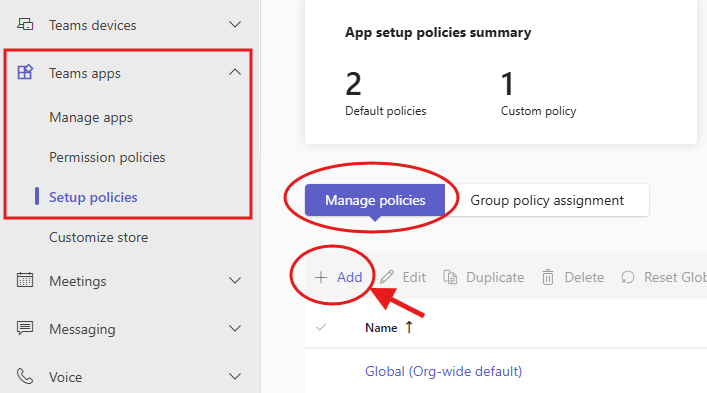Switch to Group policy assignment tab
The height and width of the screenshot is (393, 707).
click(x=547, y=200)
